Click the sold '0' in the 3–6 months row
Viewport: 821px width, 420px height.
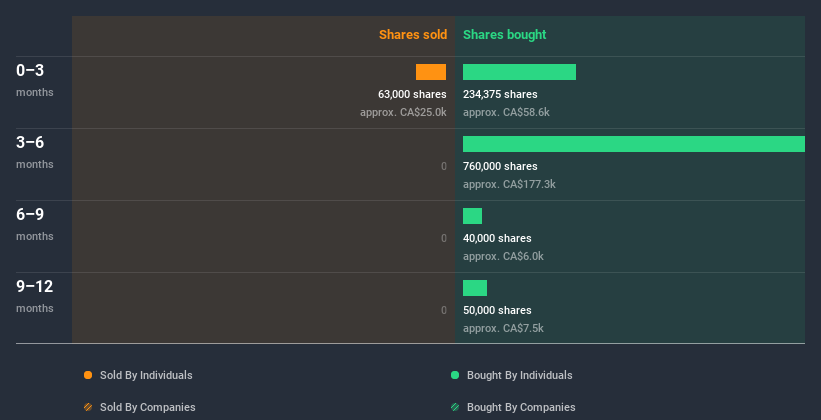click(x=444, y=166)
